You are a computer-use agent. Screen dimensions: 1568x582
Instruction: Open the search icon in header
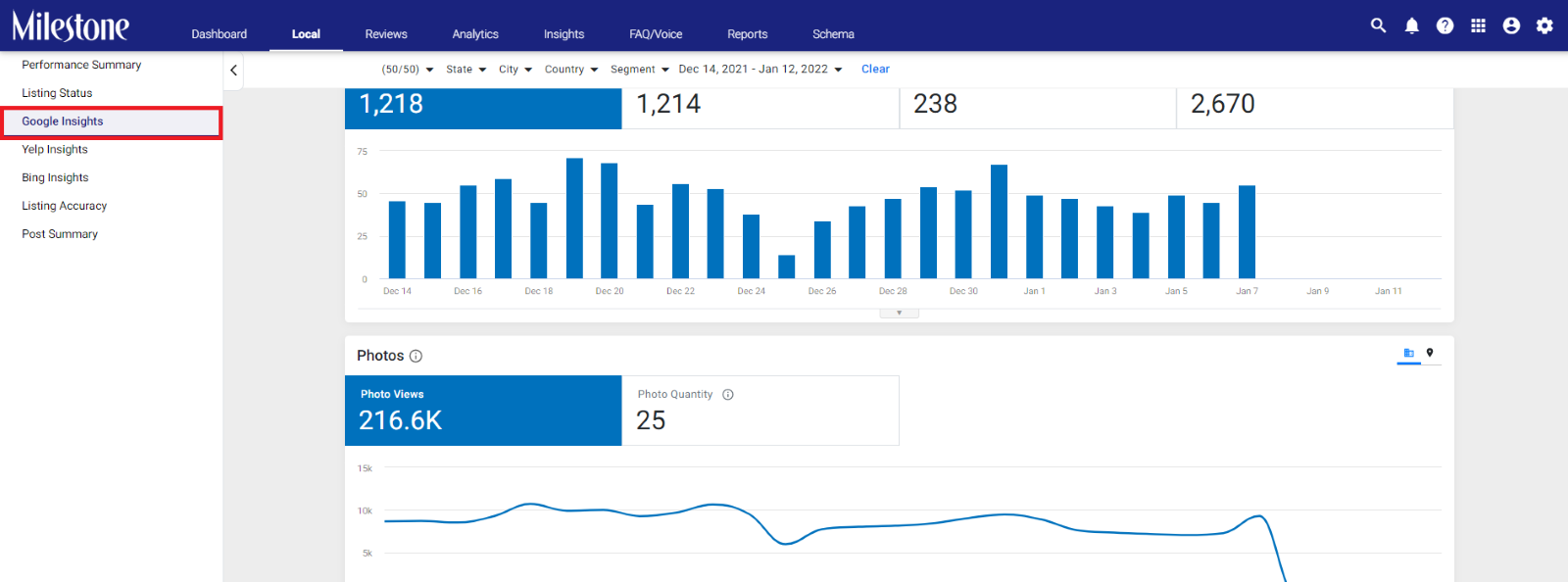1378,25
